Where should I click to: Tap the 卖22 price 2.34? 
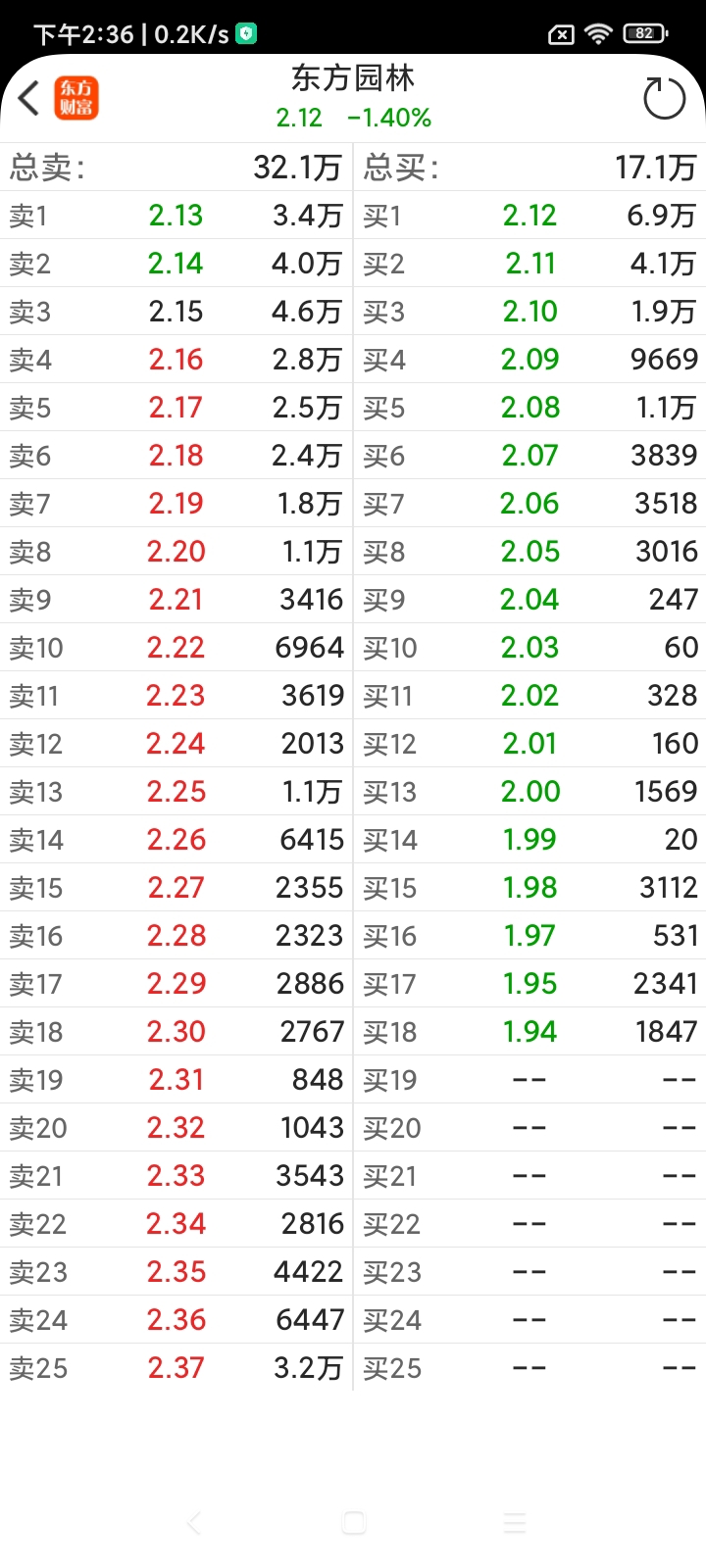(176, 1224)
